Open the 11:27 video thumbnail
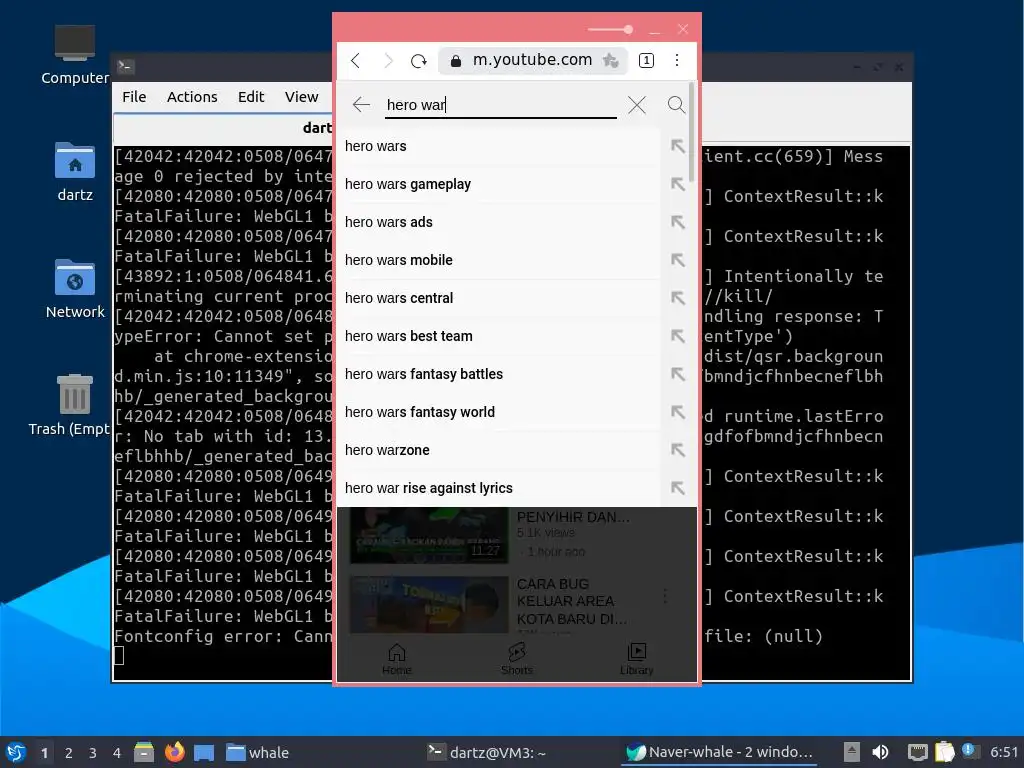Screen dimensions: 1024x768 pyautogui.click(x=428, y=536)
